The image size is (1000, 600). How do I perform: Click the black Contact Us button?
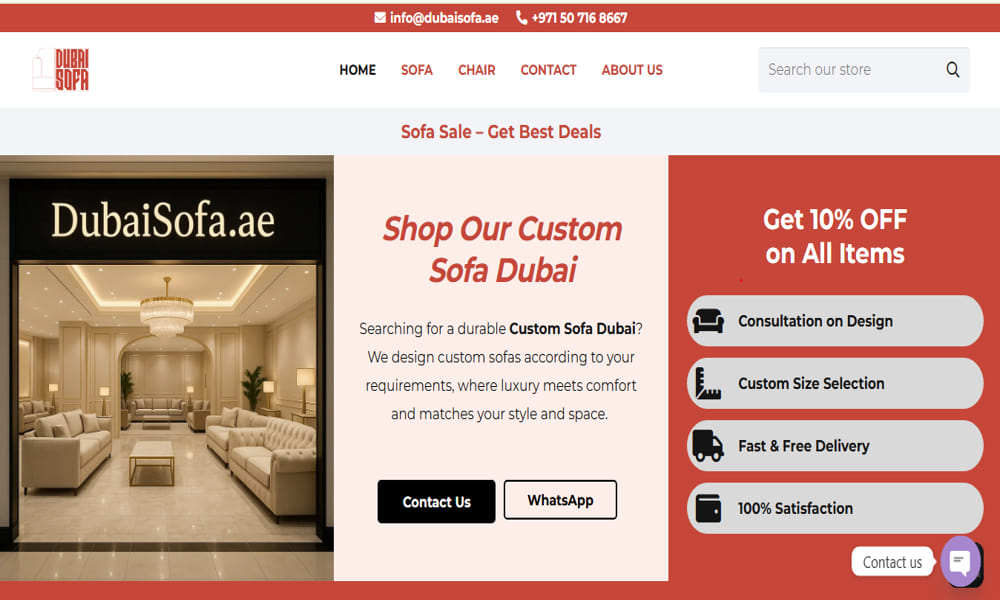point(436,502)
